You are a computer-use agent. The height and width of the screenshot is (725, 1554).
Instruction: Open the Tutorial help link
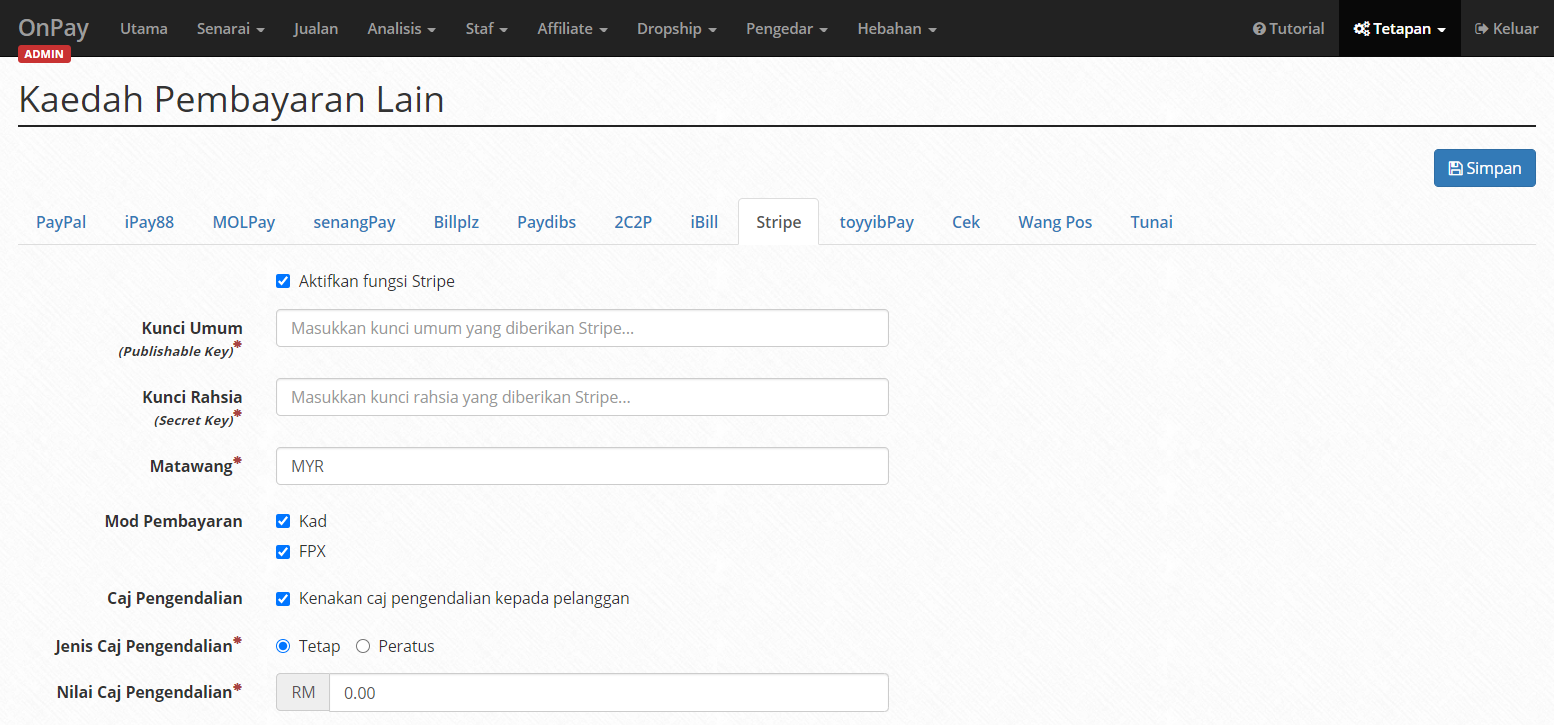(x=1288, y=29)
